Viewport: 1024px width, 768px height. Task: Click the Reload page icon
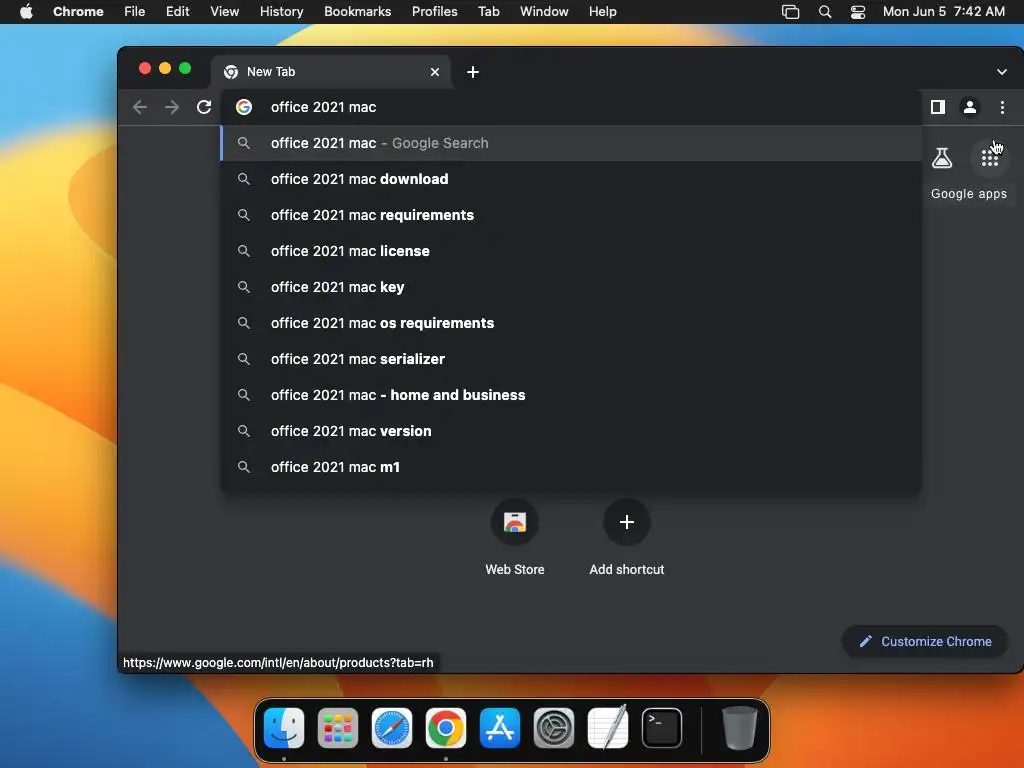[204, 107]
